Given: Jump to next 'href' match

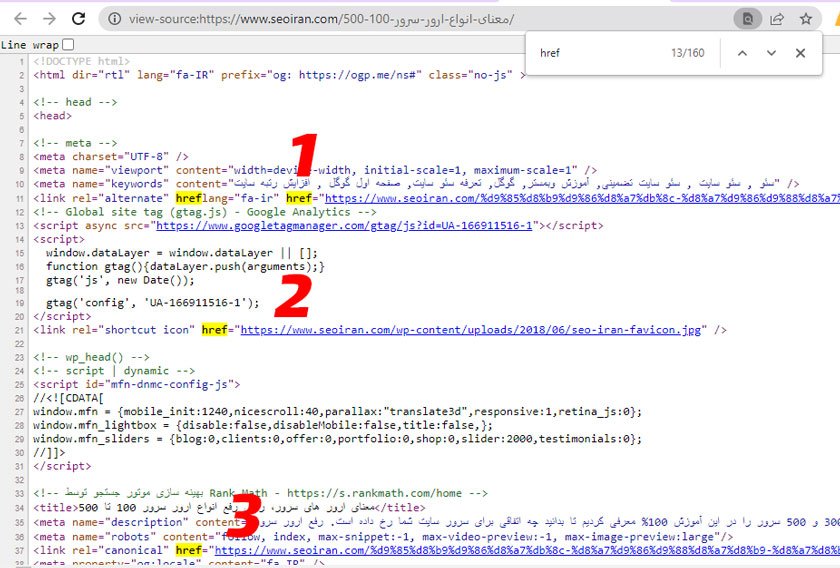Looking at the screenshot, I should click(771, 53).
